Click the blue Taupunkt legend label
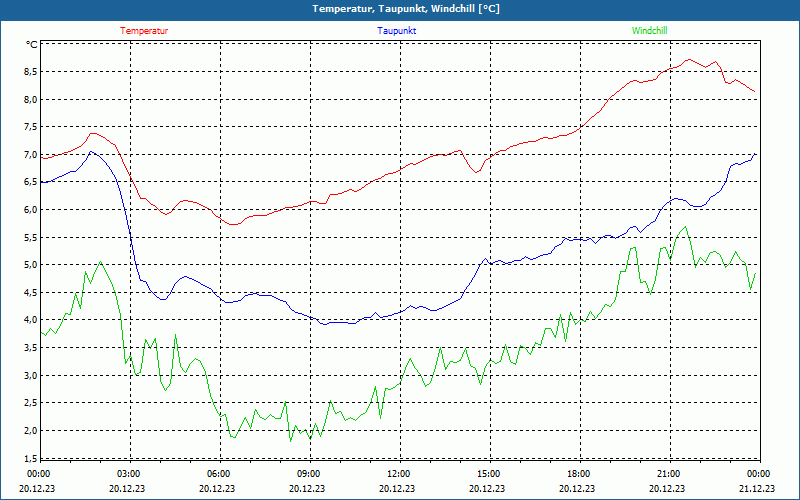Image resolution: width=800 pixels, height=500 pixels. coord(396,31)
